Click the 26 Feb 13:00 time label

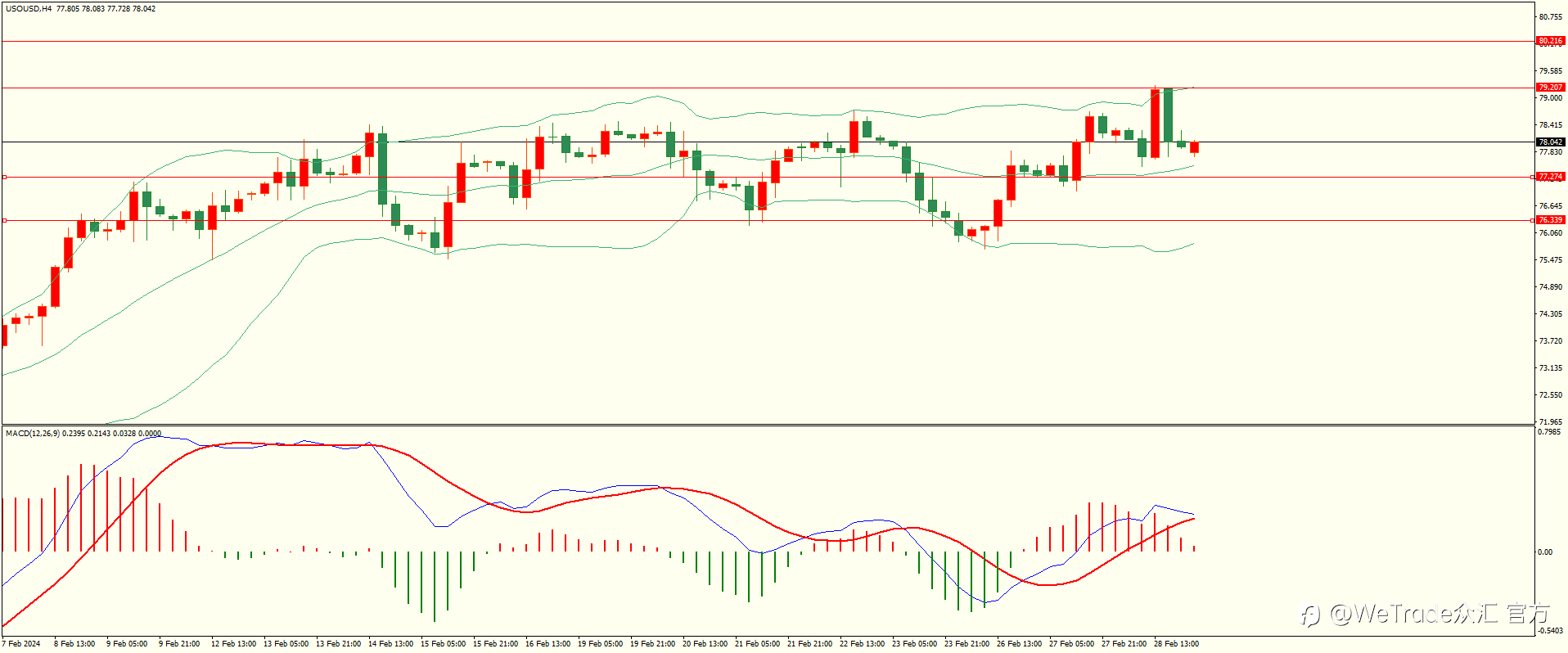click(1019, 644)
